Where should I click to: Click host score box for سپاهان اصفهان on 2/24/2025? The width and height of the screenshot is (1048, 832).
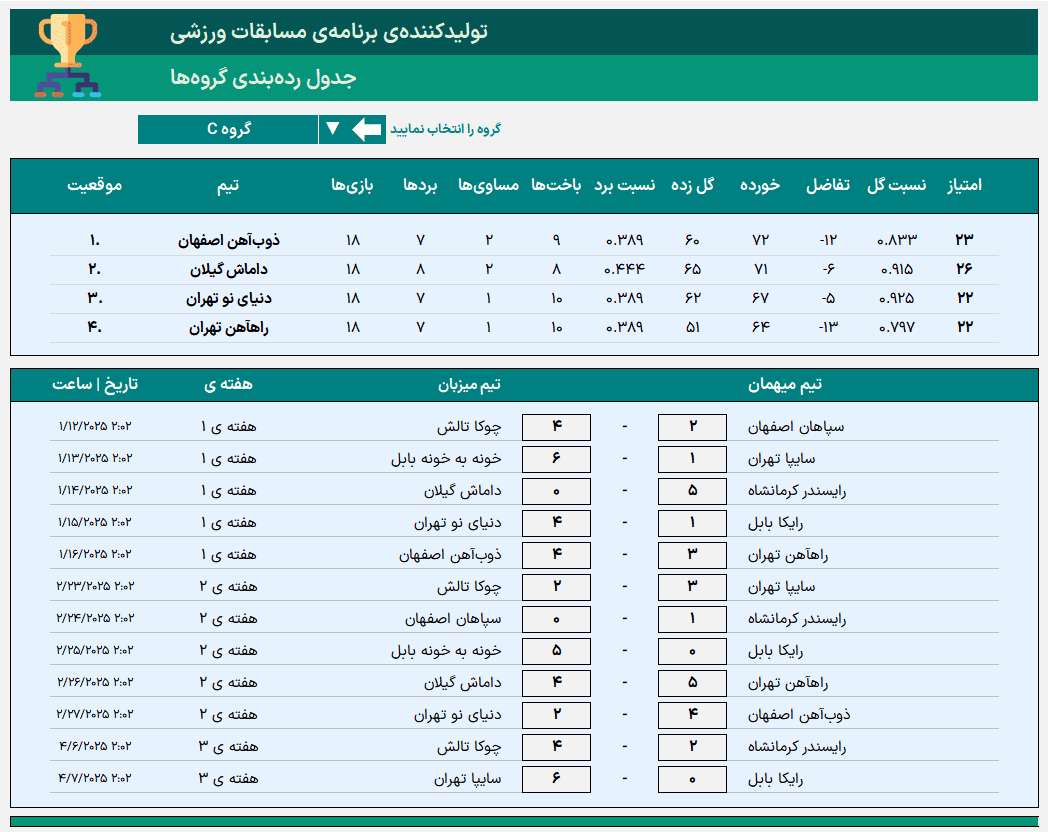pyautogui.click(x=556, y=619)
